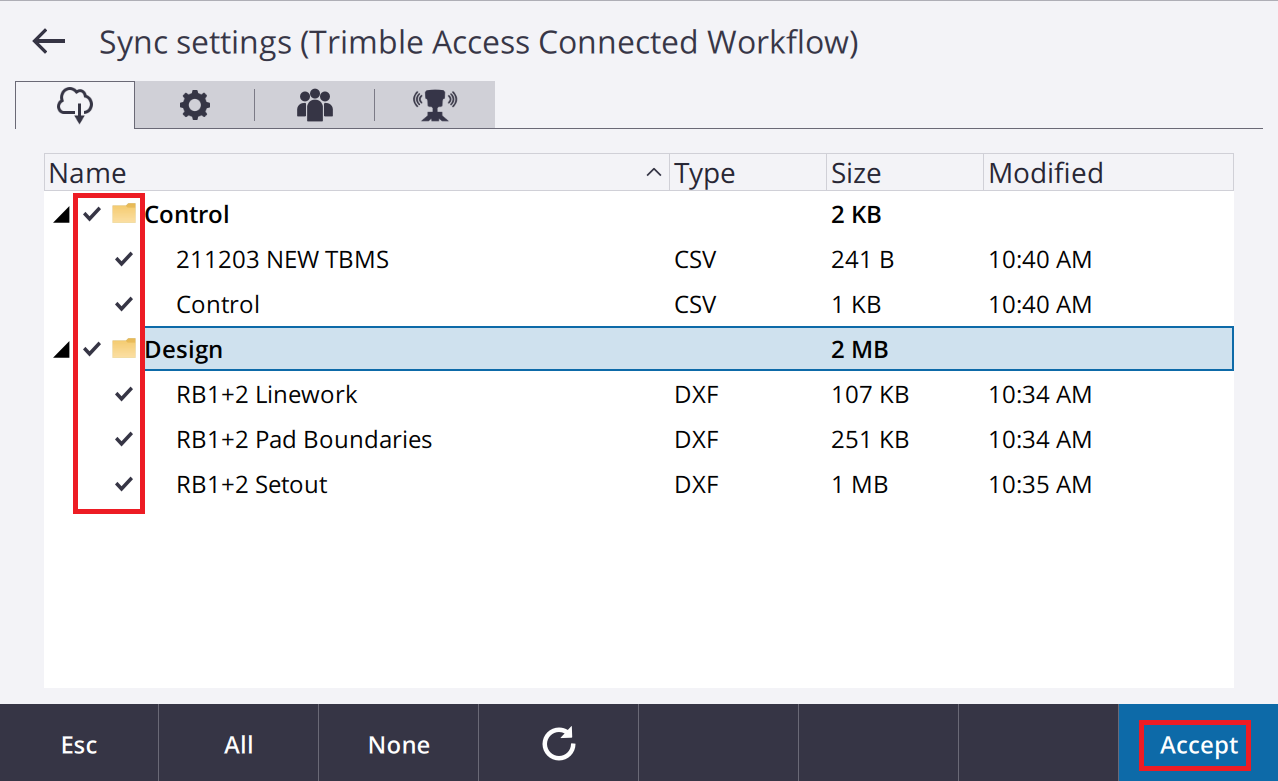Uncheck the 211203 NEW TBMS file

tap(122, 259)
